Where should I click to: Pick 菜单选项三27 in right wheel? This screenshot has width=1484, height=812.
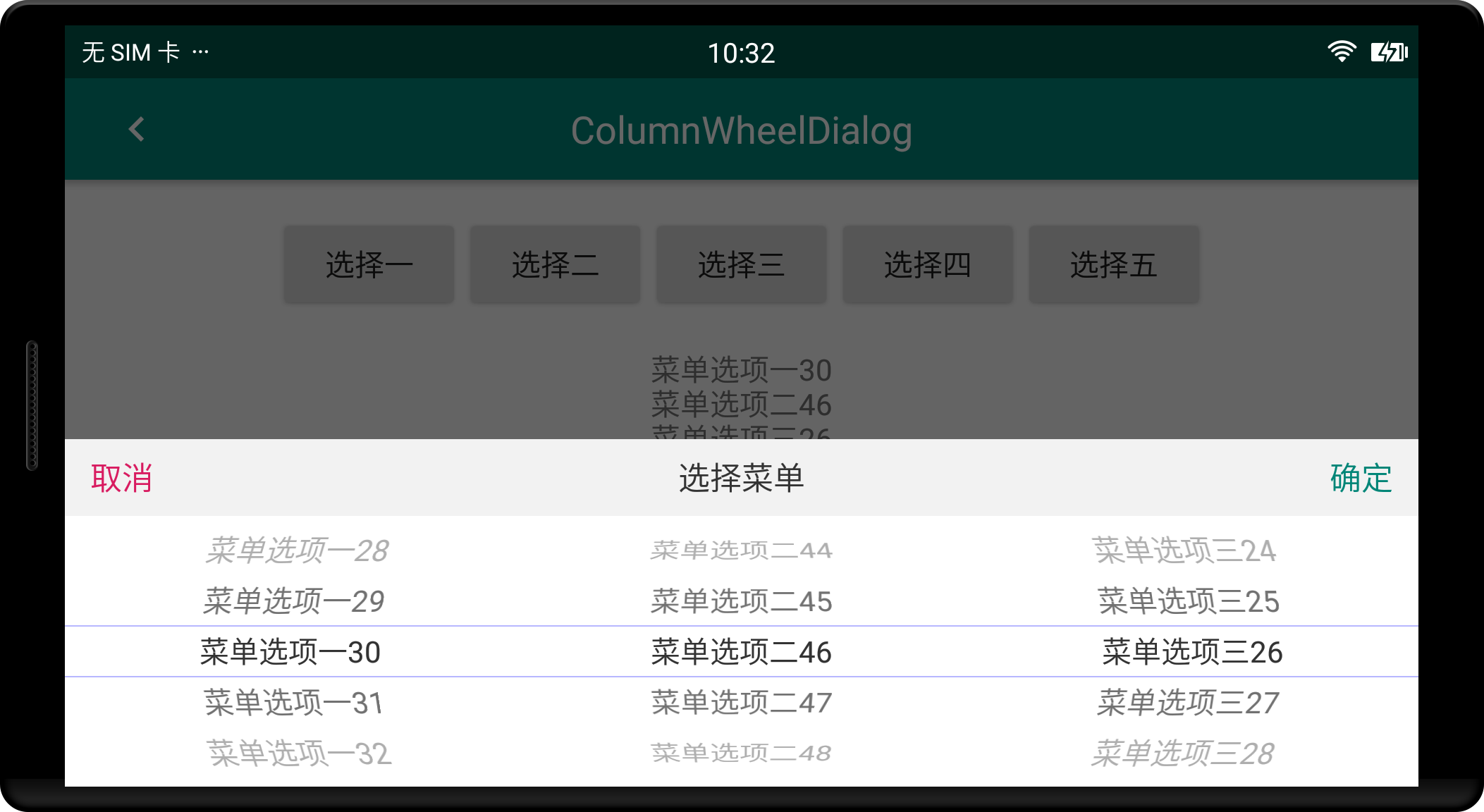click(1188, 703)
